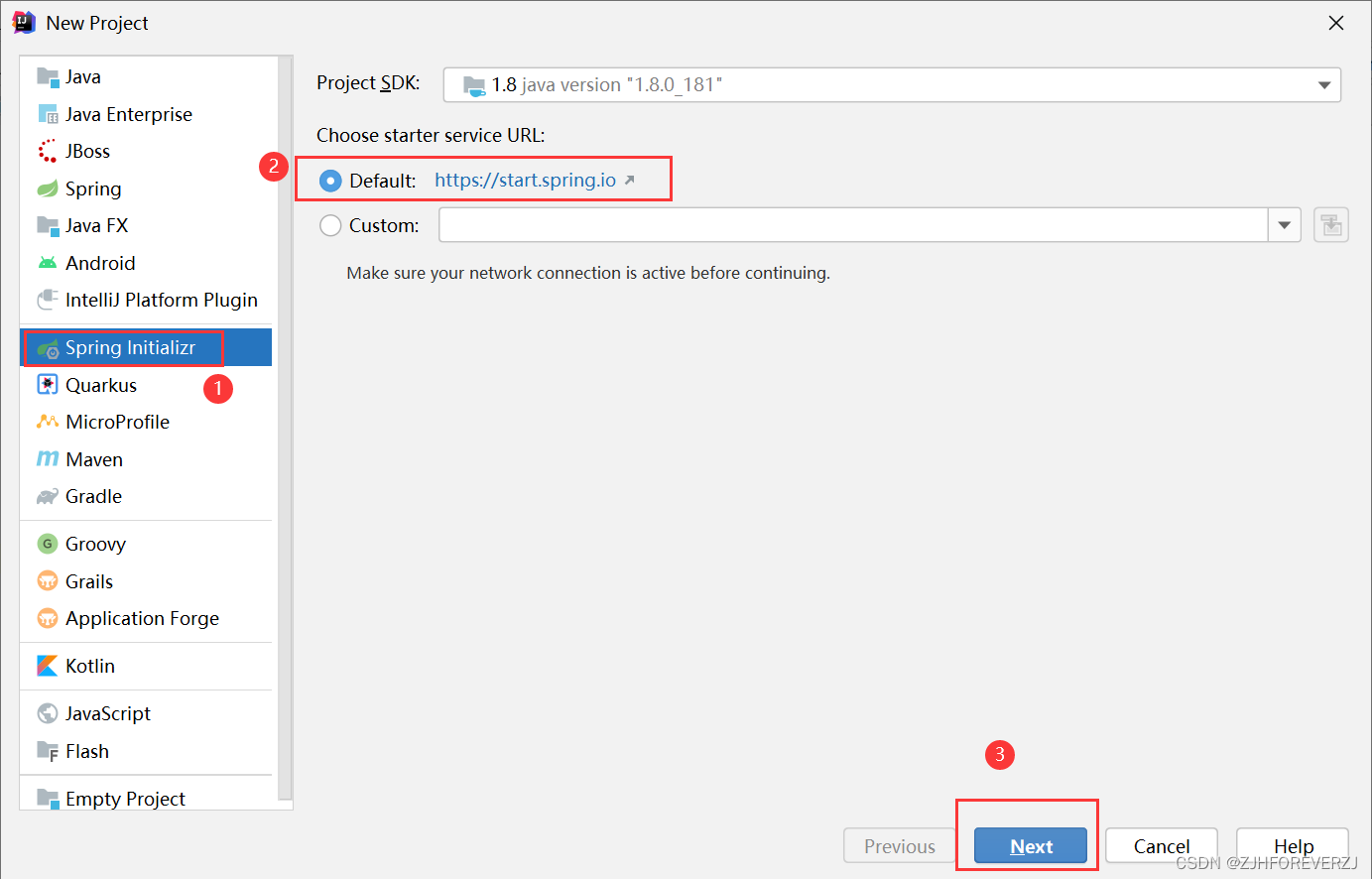1372x879 pixels.
Task: Select the Quarkus list entry
Action: click(x=146, y=385)
